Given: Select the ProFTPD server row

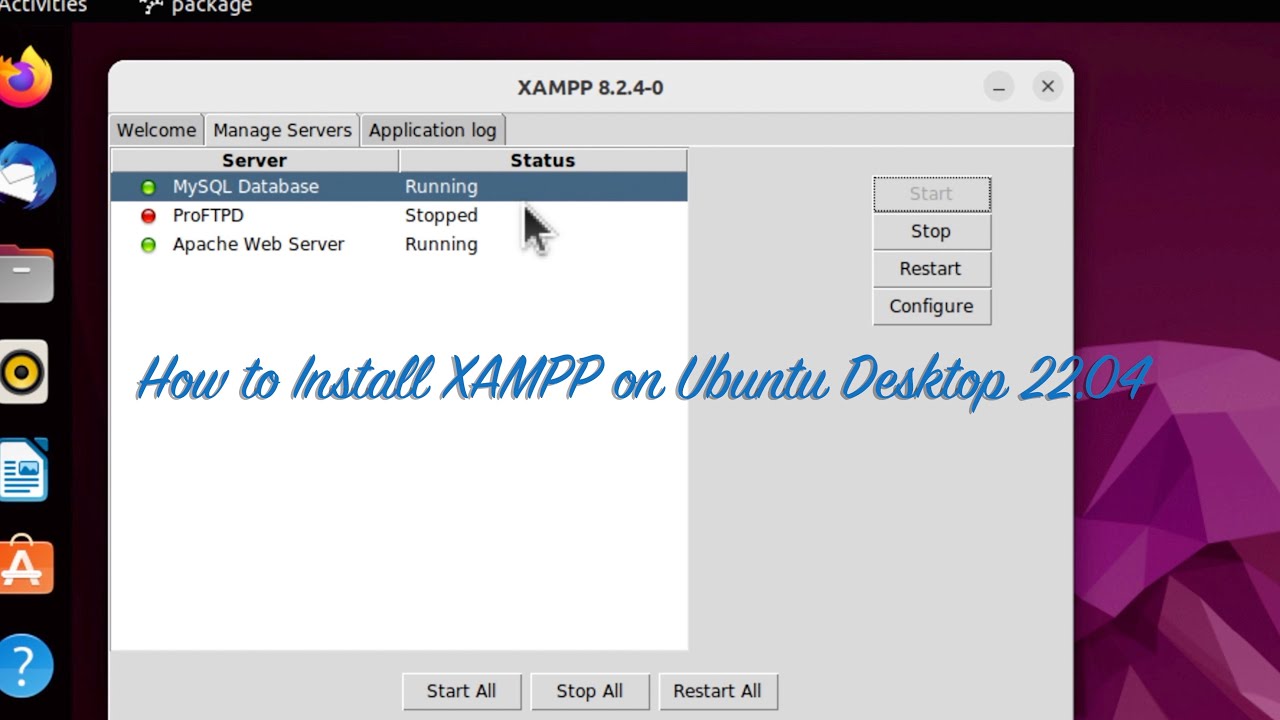Looking at the screenshot, I should pyautogui.click(x=399, y=216).
